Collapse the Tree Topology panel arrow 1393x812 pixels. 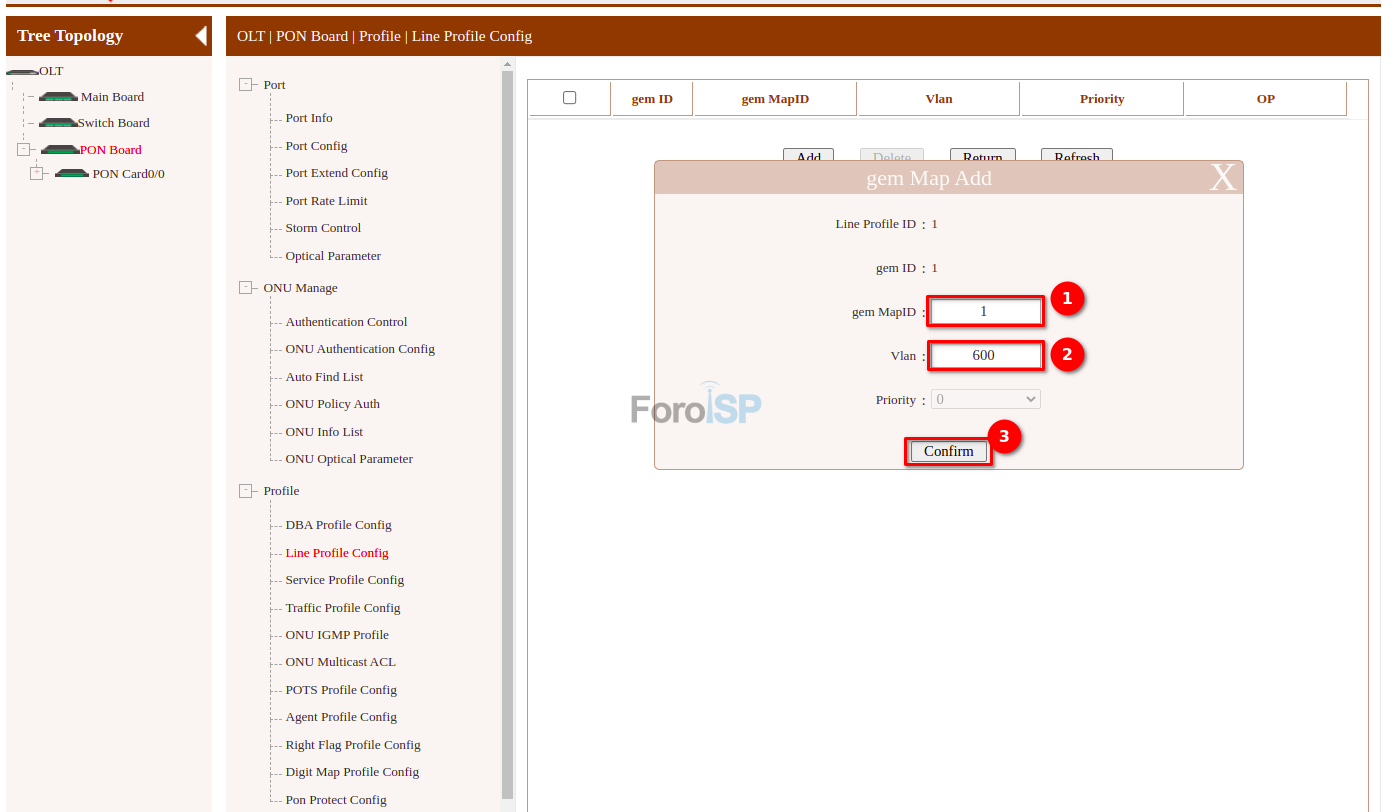(x=201, y=36)
